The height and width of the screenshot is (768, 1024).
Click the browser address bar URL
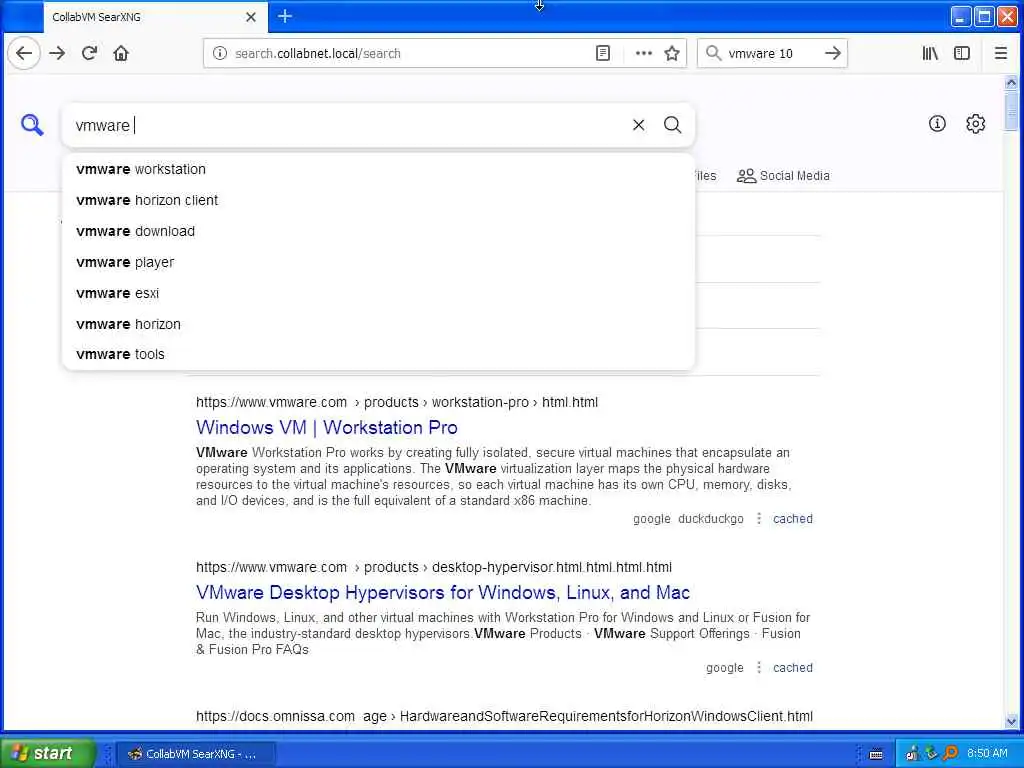point(411,54)
